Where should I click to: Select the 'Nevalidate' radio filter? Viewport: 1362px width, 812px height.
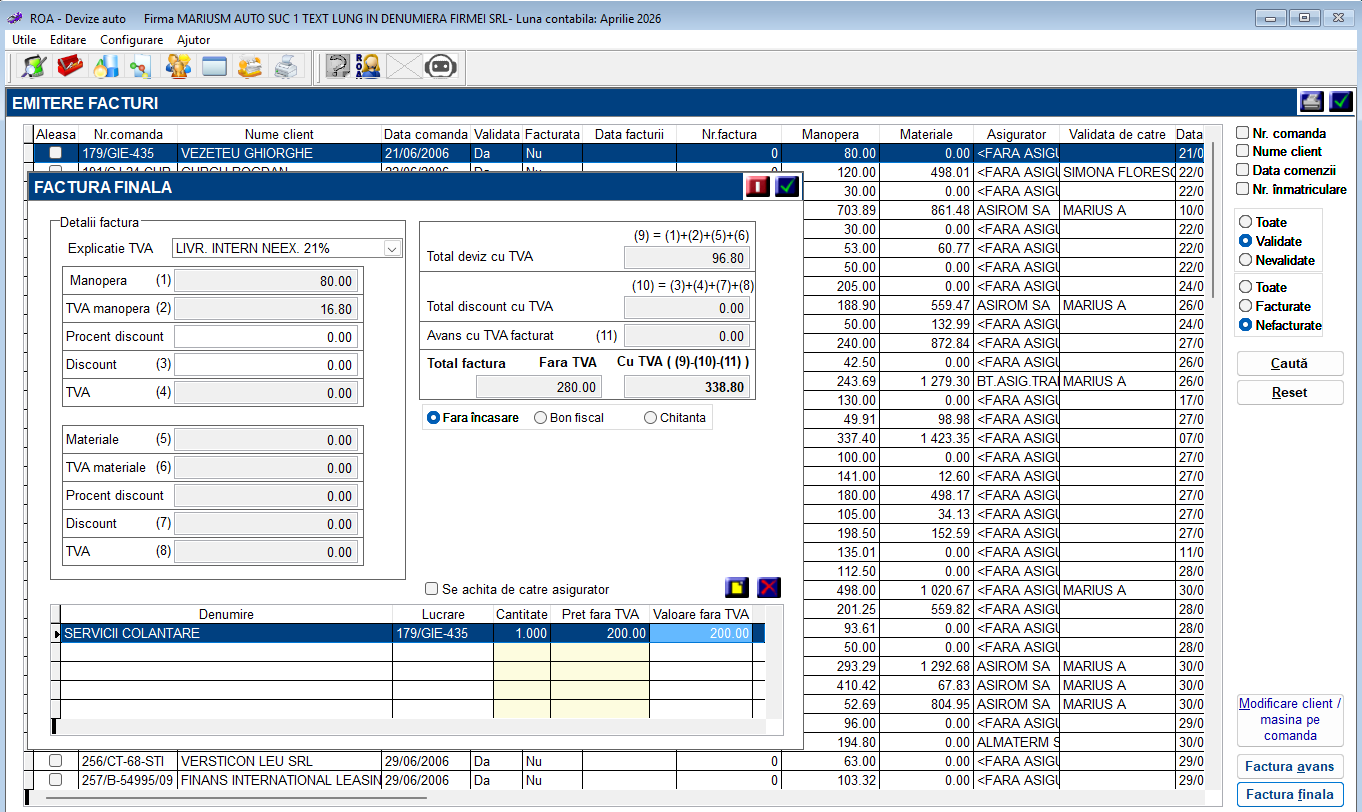click(x=1245, y=260)
